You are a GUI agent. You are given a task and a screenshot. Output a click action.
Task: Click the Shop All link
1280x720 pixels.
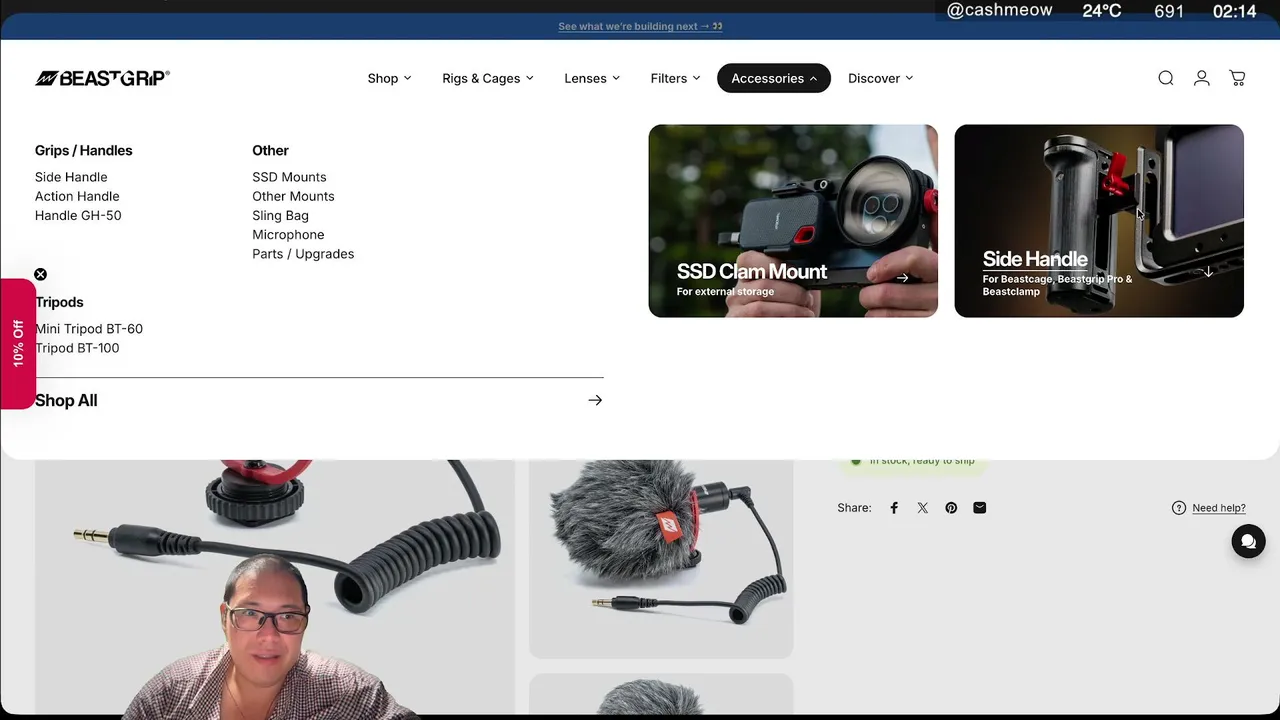[x=66, y=400]
